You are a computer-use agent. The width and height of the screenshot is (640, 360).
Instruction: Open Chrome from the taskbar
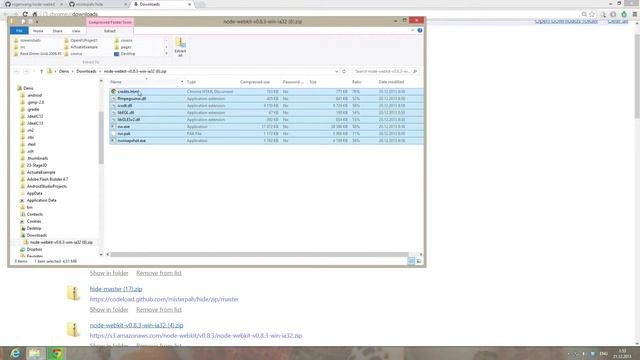tap(56, 353)
